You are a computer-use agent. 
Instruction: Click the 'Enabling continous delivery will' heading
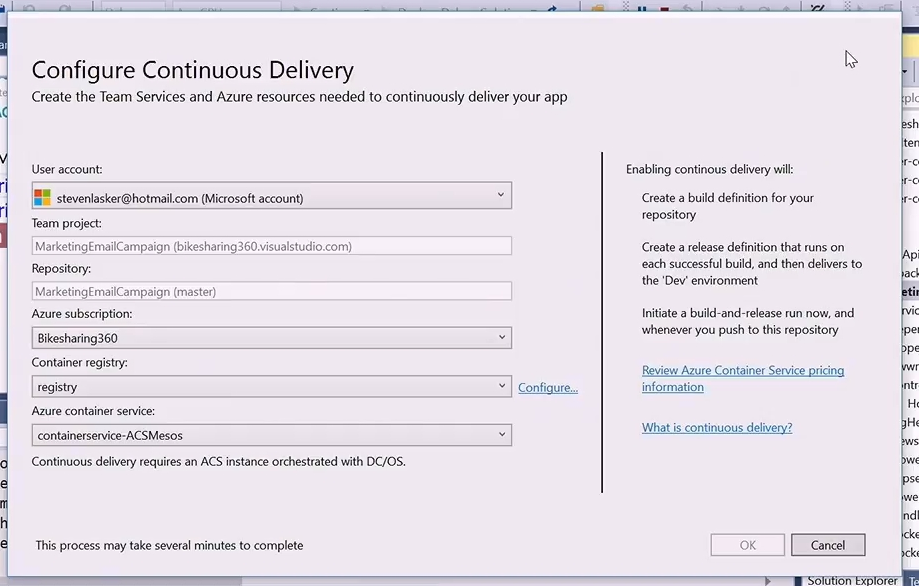tap(709, 169)
